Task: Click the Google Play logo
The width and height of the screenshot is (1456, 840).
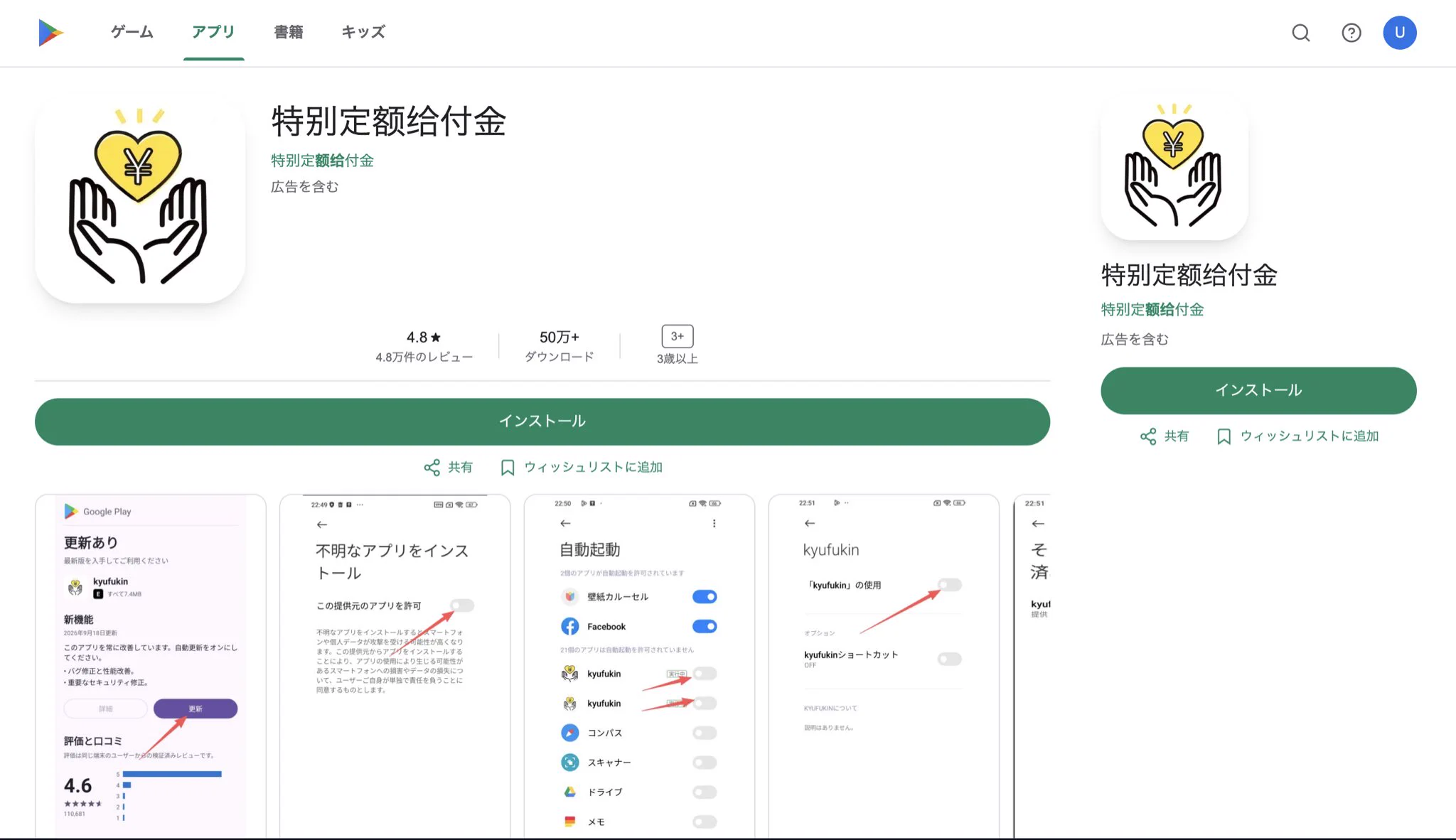Action: point(51,33)
